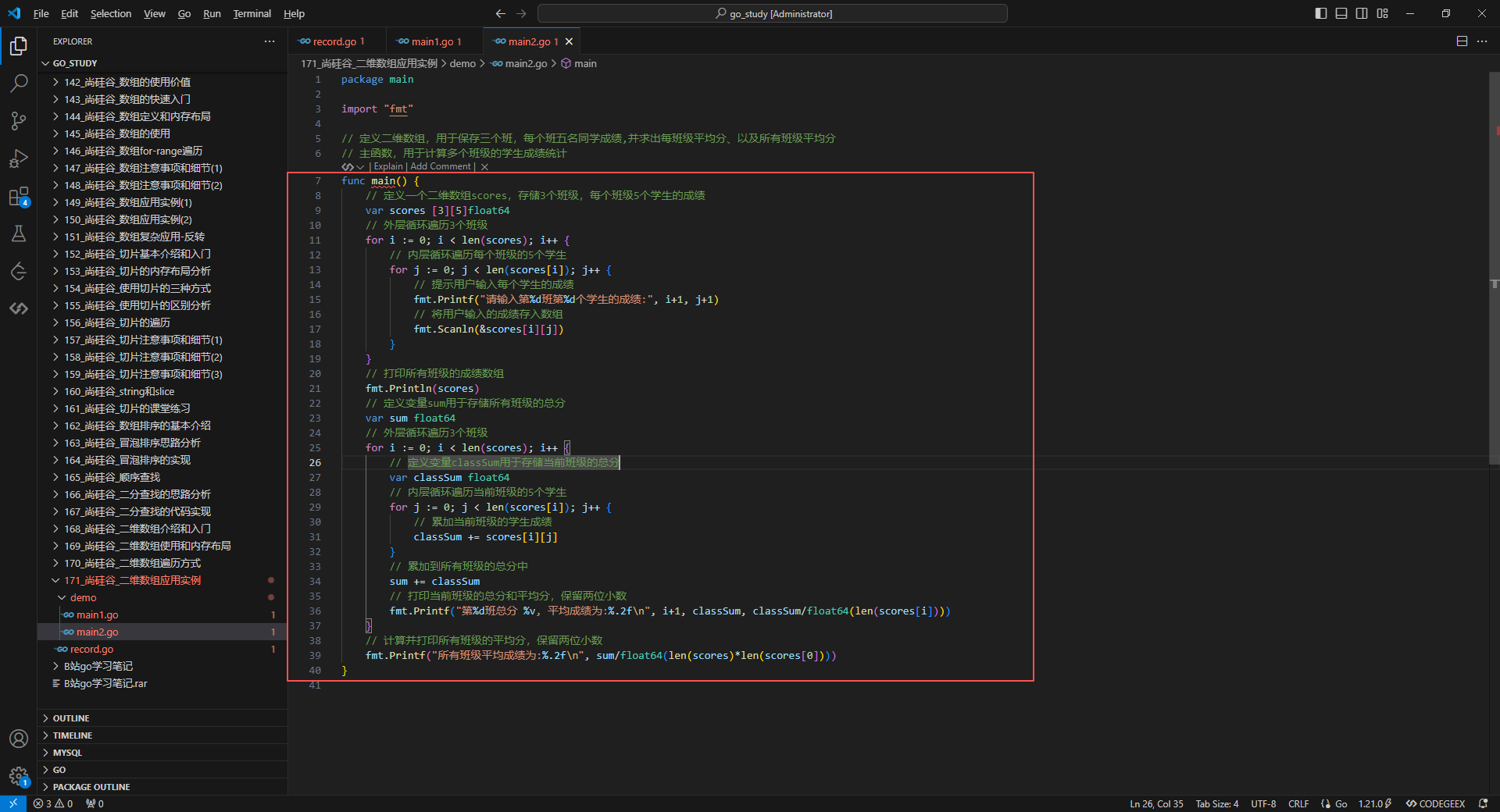Switch to the main1.go tab

click(x=434, y=41)
